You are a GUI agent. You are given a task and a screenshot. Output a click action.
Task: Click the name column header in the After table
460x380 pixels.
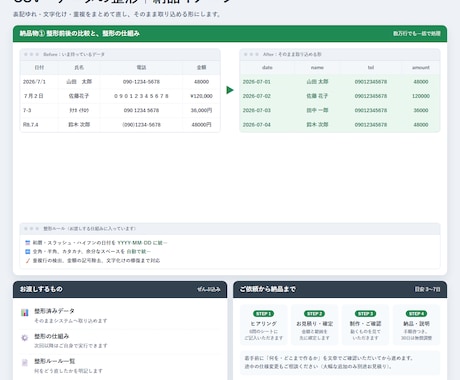(x=317, y=67)
